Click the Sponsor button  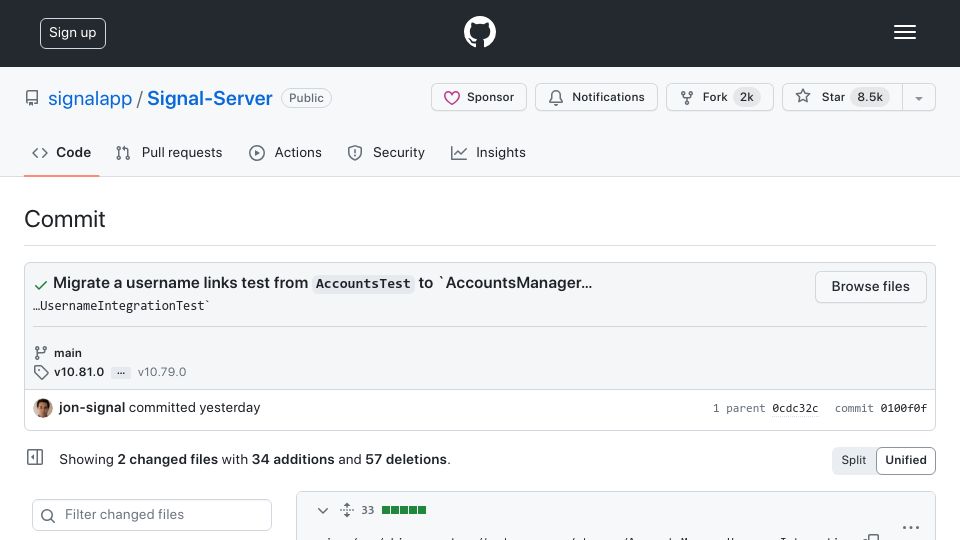[479, 97]
